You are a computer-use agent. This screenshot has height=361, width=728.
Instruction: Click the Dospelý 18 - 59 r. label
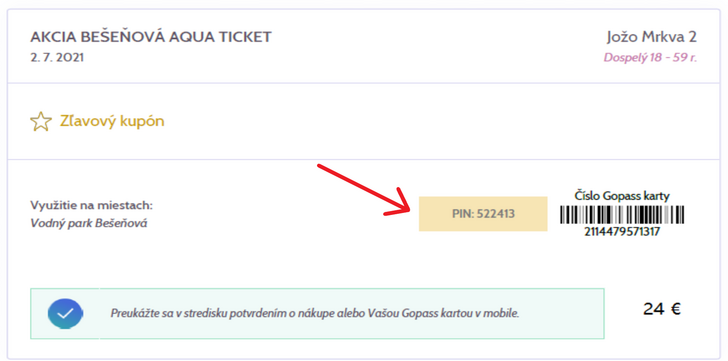click(x=650, y=58)
